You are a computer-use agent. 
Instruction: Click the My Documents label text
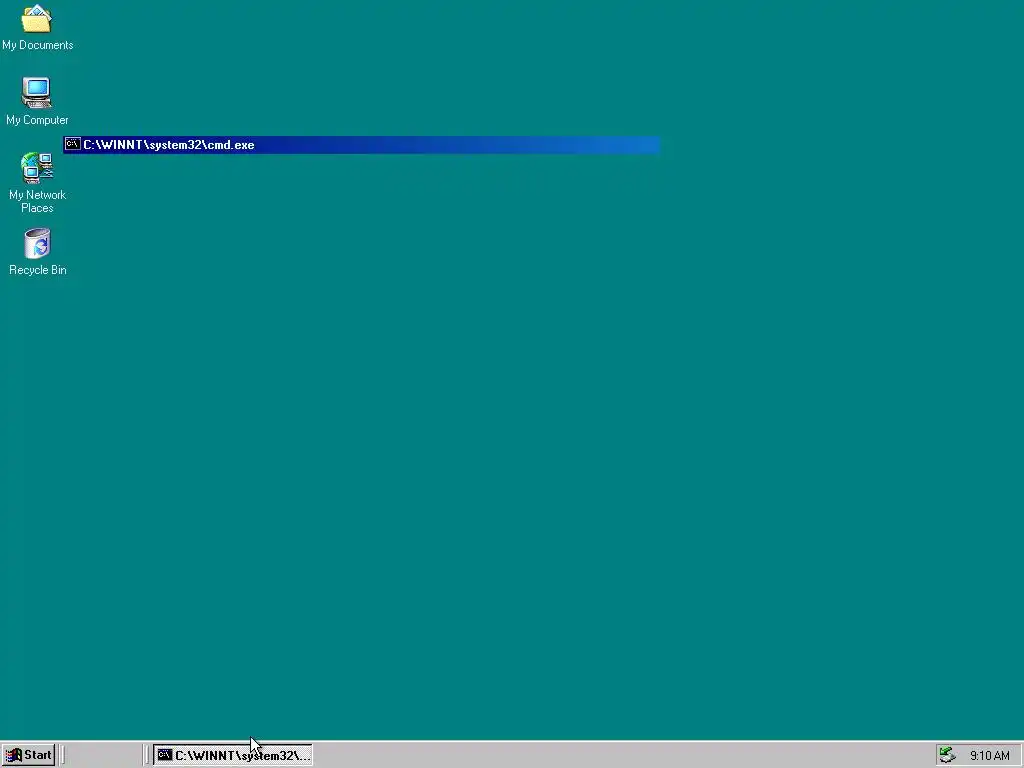[37, 45]
